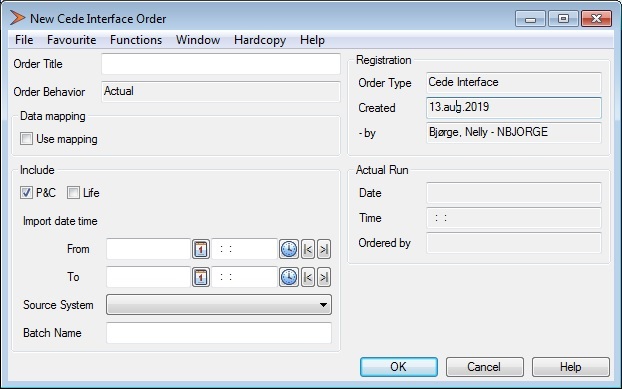Click the Import date time label
Viewport: 622px width, 389px height.
click(x=60, y=221)
